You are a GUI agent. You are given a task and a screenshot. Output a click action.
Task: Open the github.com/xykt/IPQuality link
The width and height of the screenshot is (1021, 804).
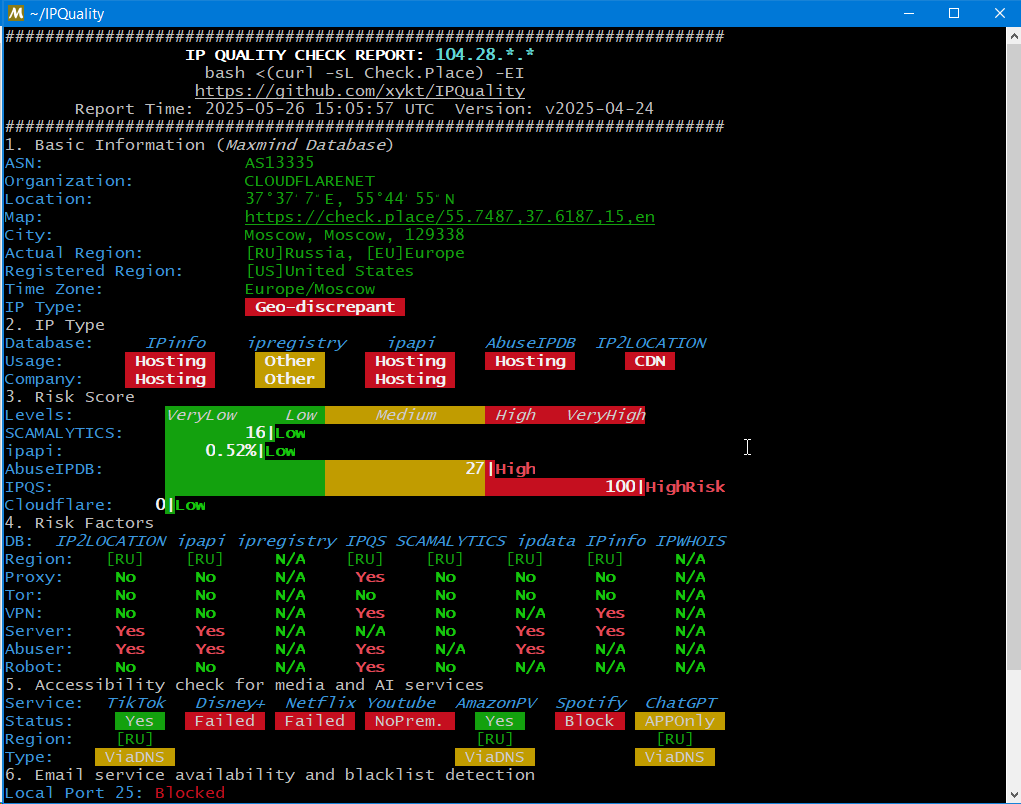click(x=359, y=91)
